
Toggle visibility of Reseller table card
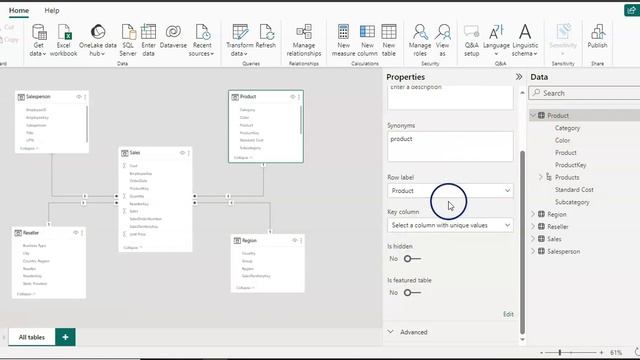(76, 233)
